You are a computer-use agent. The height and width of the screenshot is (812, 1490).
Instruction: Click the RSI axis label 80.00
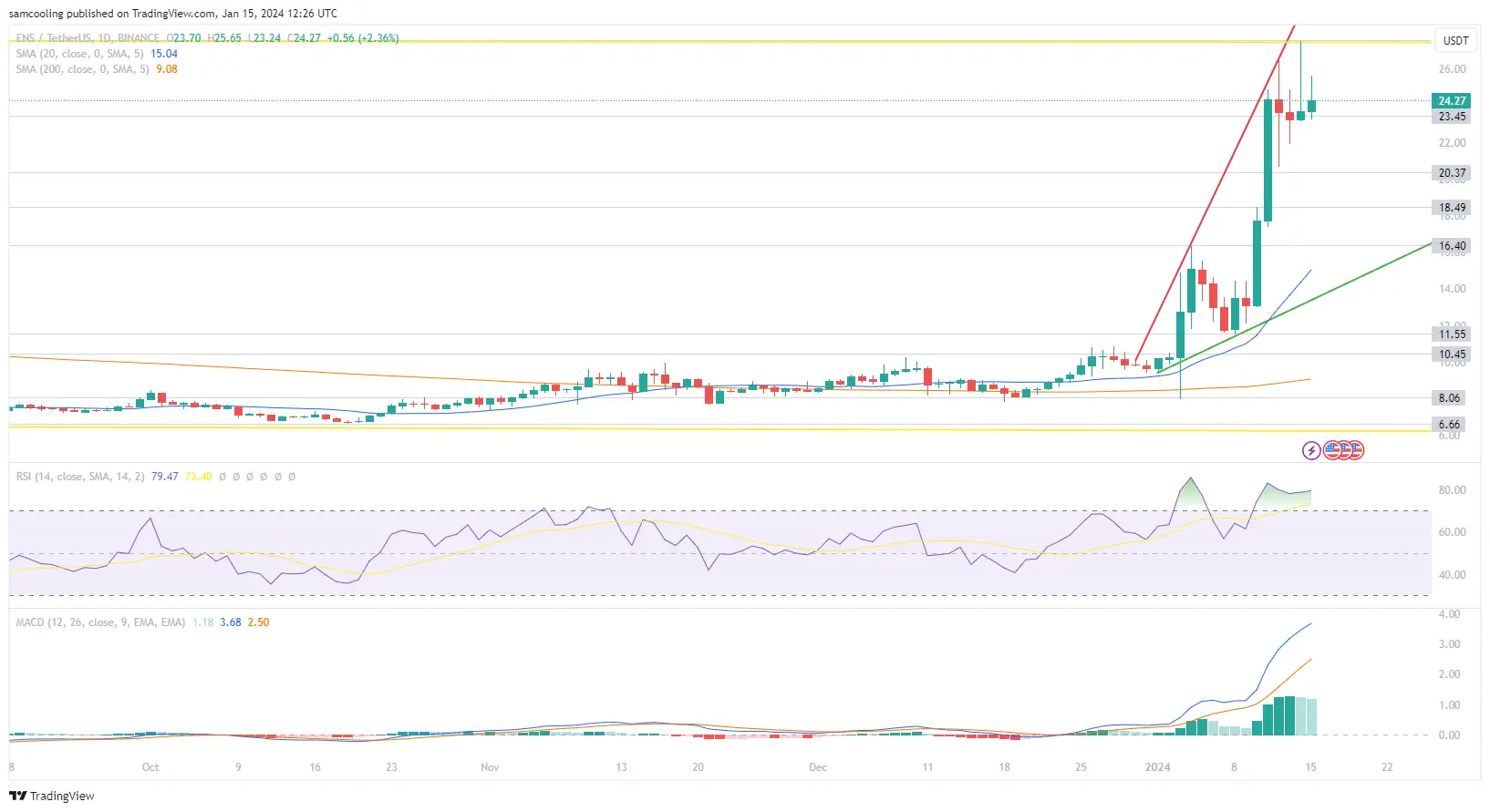coord(1452,490)
